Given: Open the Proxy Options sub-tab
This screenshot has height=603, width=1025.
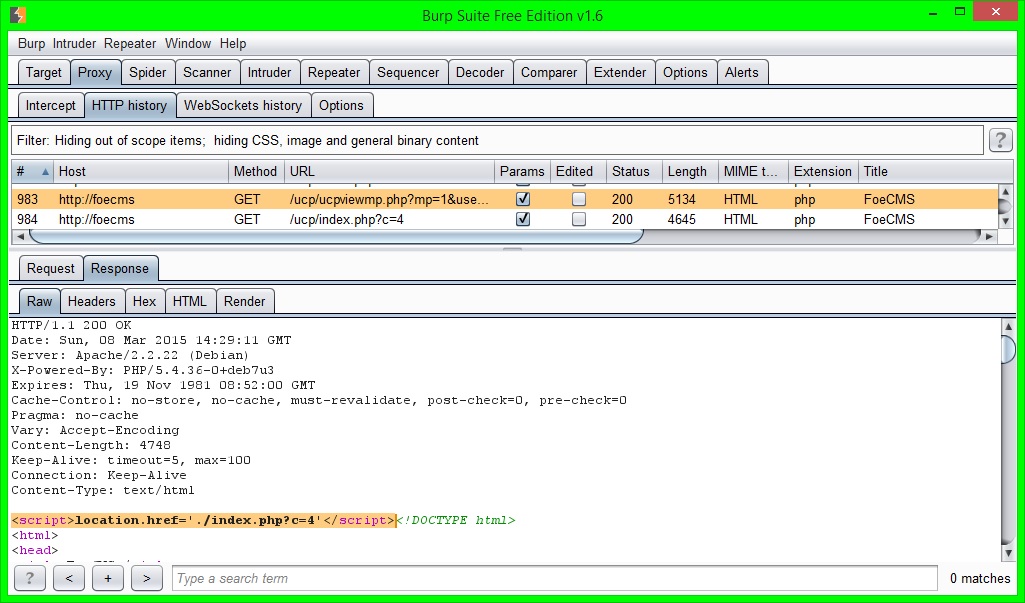Looking at the screenshot, I should coord(341,105).
